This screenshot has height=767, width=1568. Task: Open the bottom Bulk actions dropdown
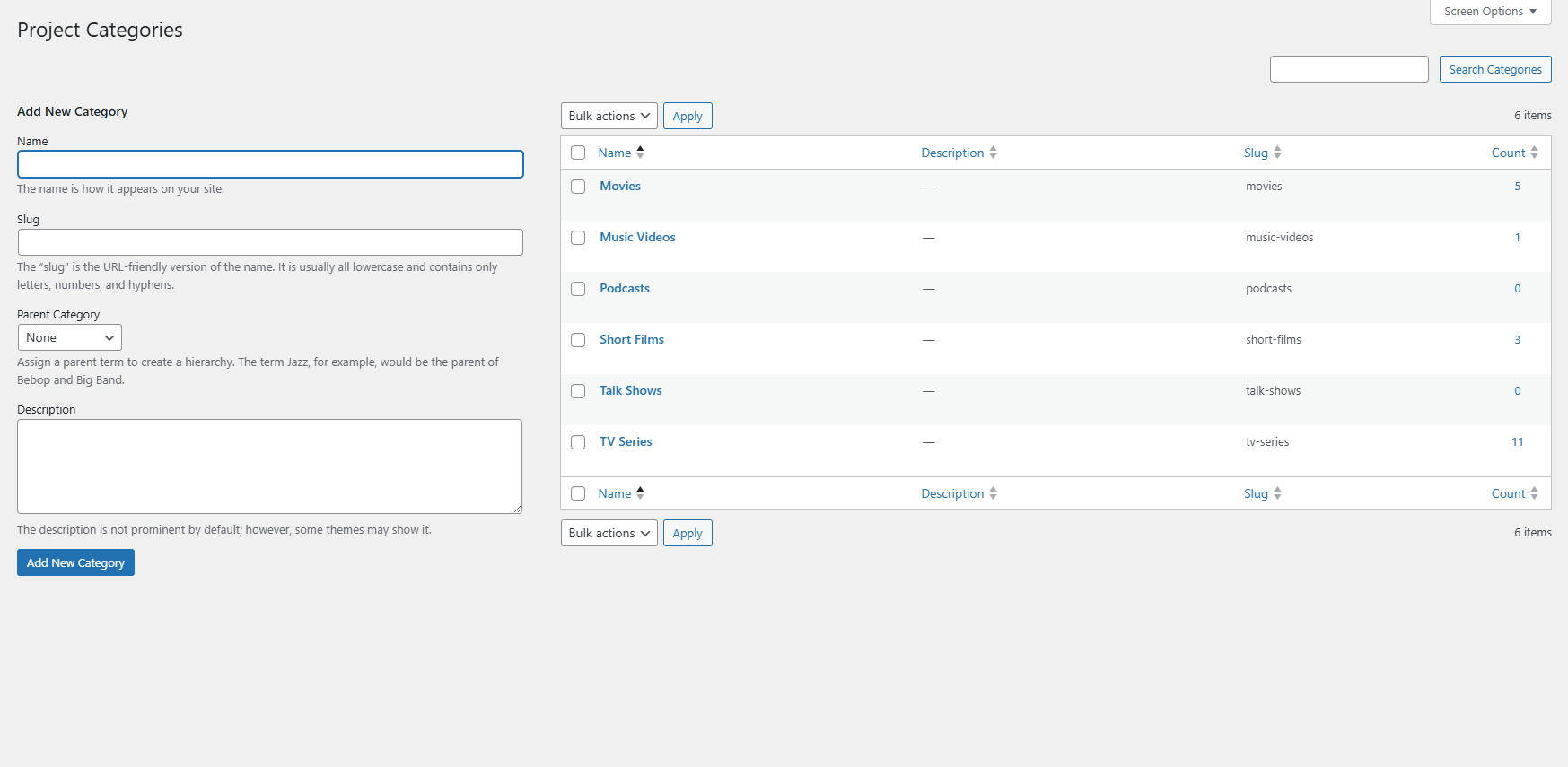pyautogui.click(x=609, y=533)
